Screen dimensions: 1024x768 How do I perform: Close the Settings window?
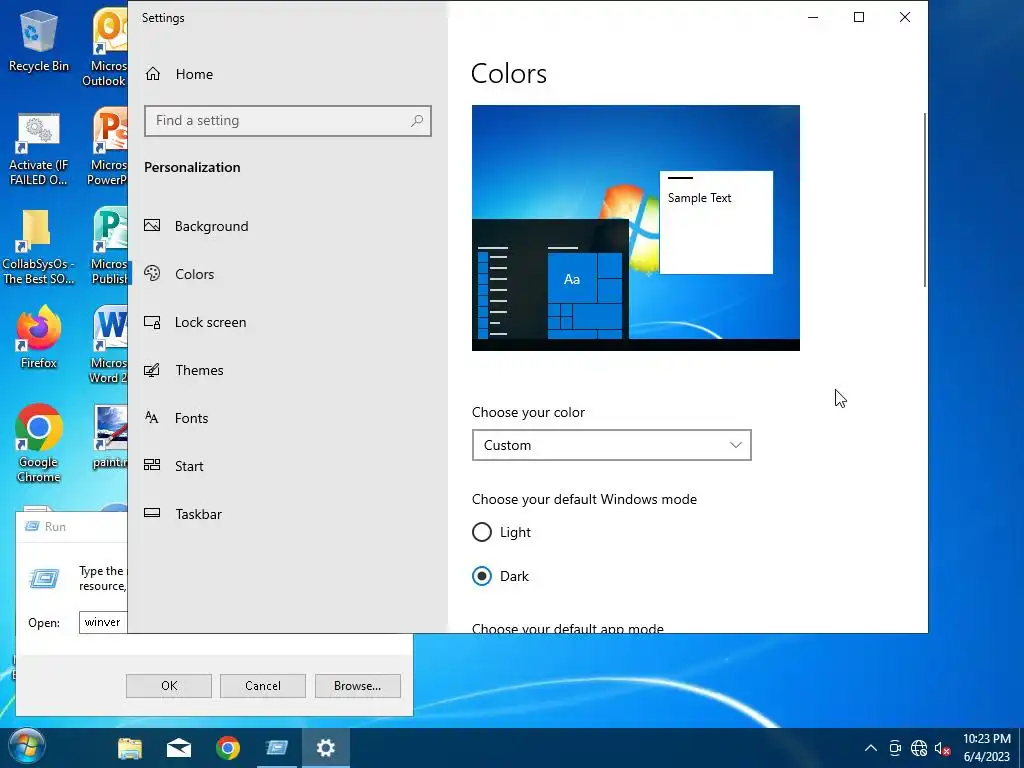[x=904, y=18]
